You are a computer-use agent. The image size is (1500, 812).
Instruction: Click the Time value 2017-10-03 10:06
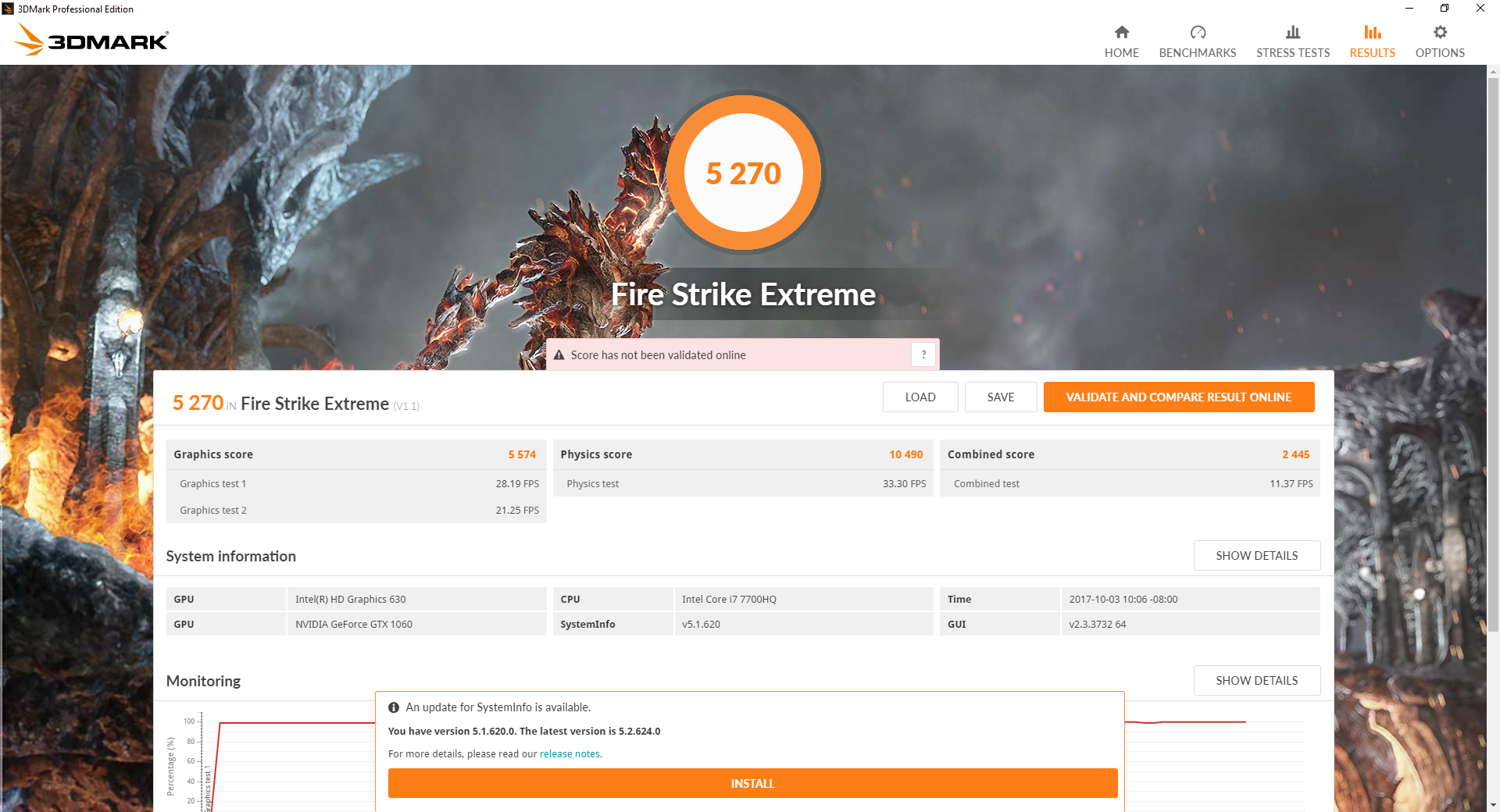1191,599
